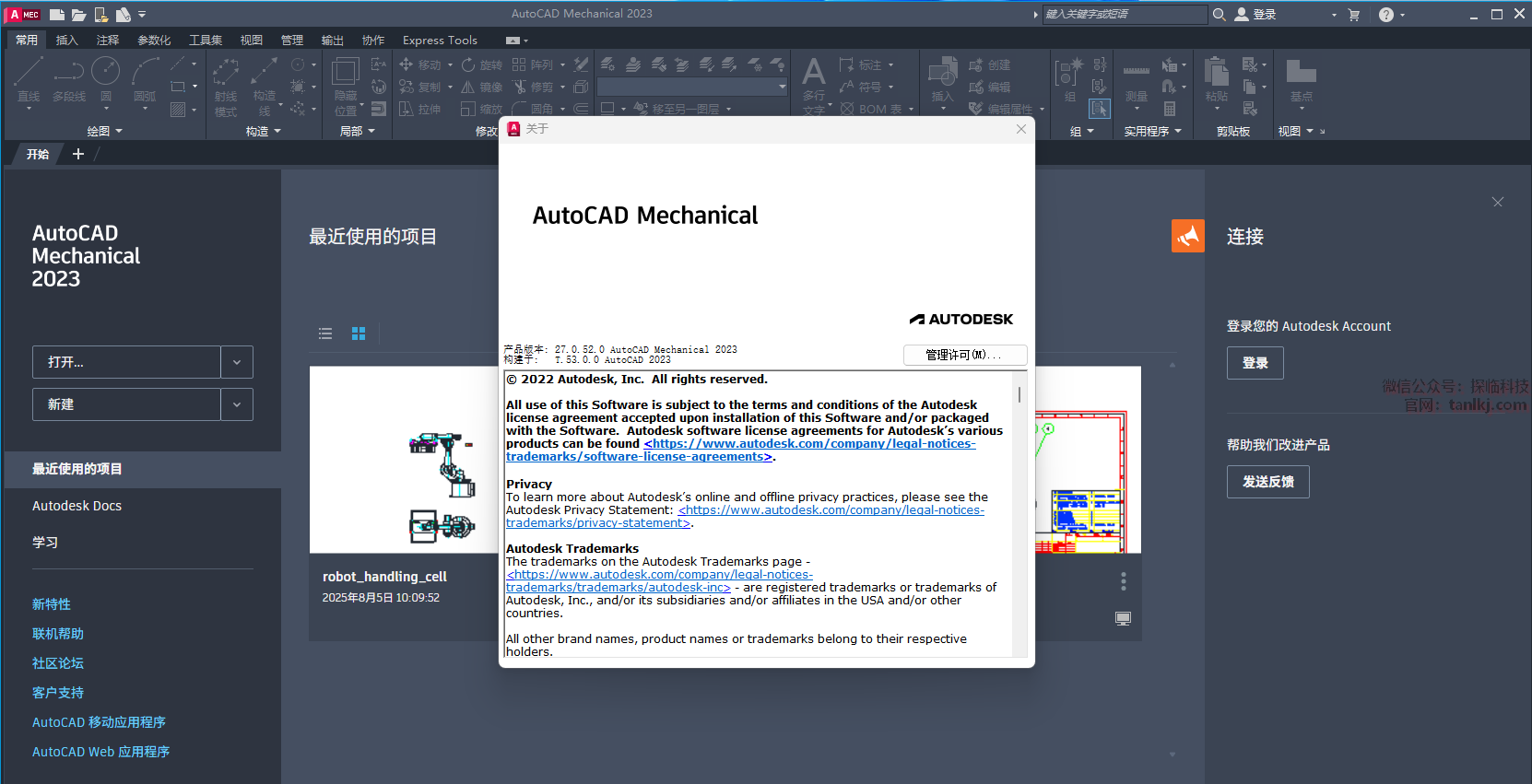
Task: Toggle the group selection button in 组 panel
Action: (x=1100, y=109)
